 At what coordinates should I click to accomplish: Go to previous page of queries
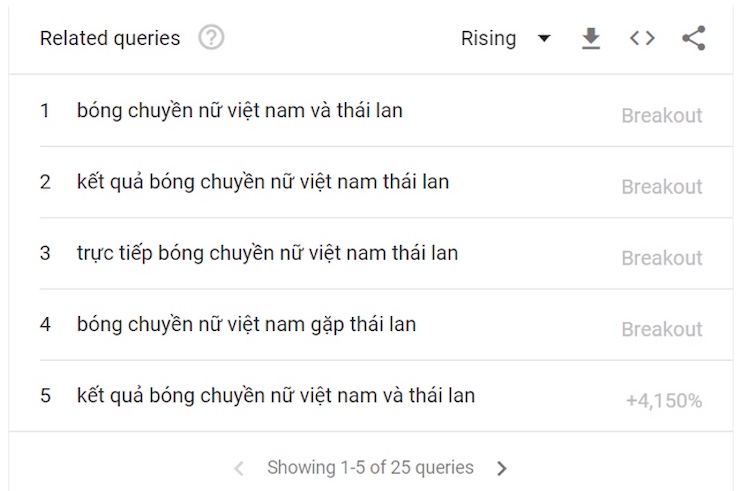click(x=239, y=468)
